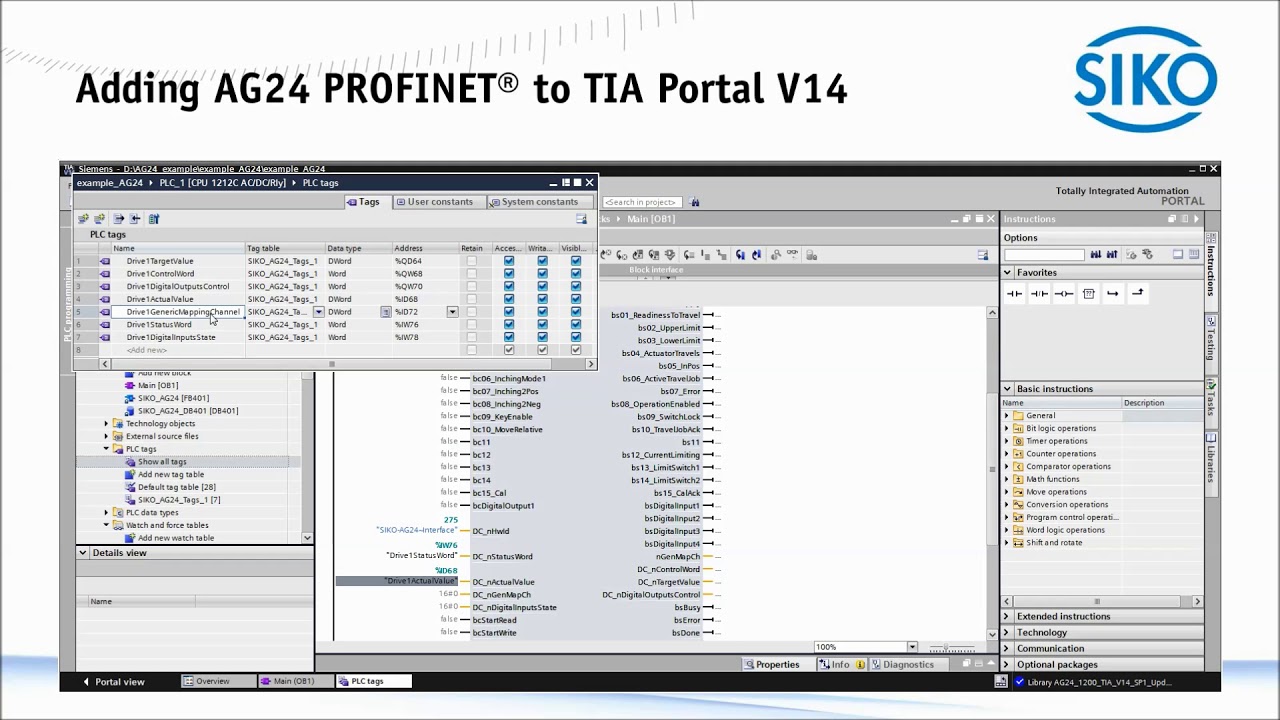Click the library icon in the status bar
Viewport: 1280px width, 720px height.
click(1001, 682)
